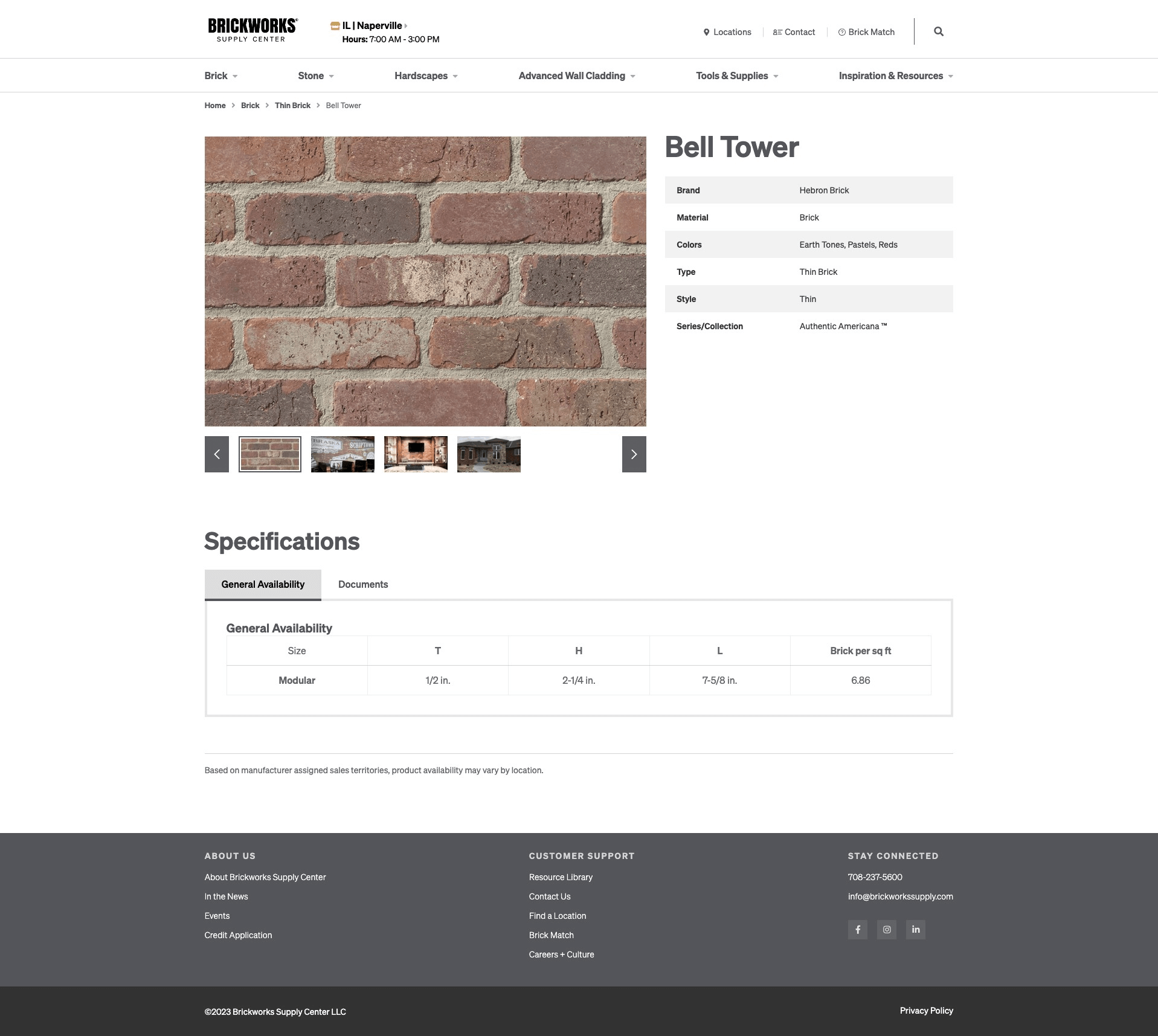This screenshot has width=1158, height=1036.
Task: Select the Scriptown storefront thumbnail
Action: pyautogui.click(x=343, y=454)
